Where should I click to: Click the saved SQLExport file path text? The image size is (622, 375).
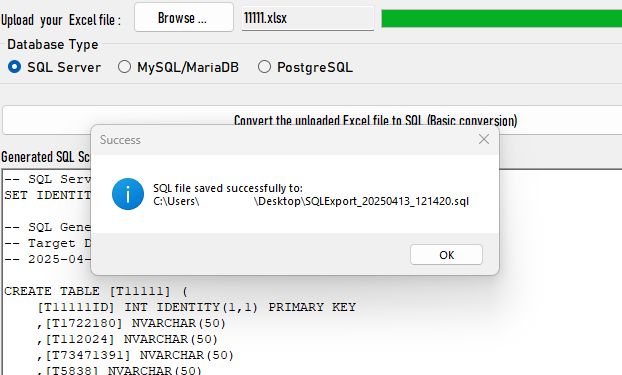pyautogui.click(x=311, y=201)
